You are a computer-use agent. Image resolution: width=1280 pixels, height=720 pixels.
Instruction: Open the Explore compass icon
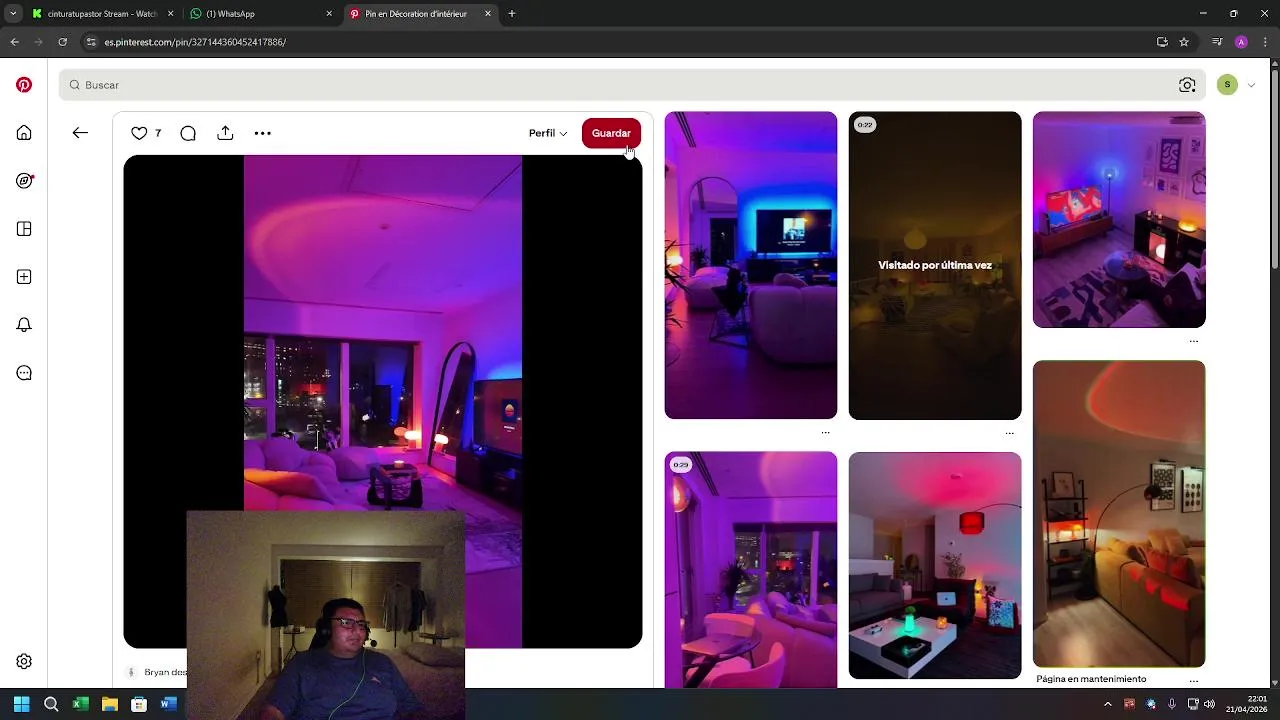pos(24,181)
